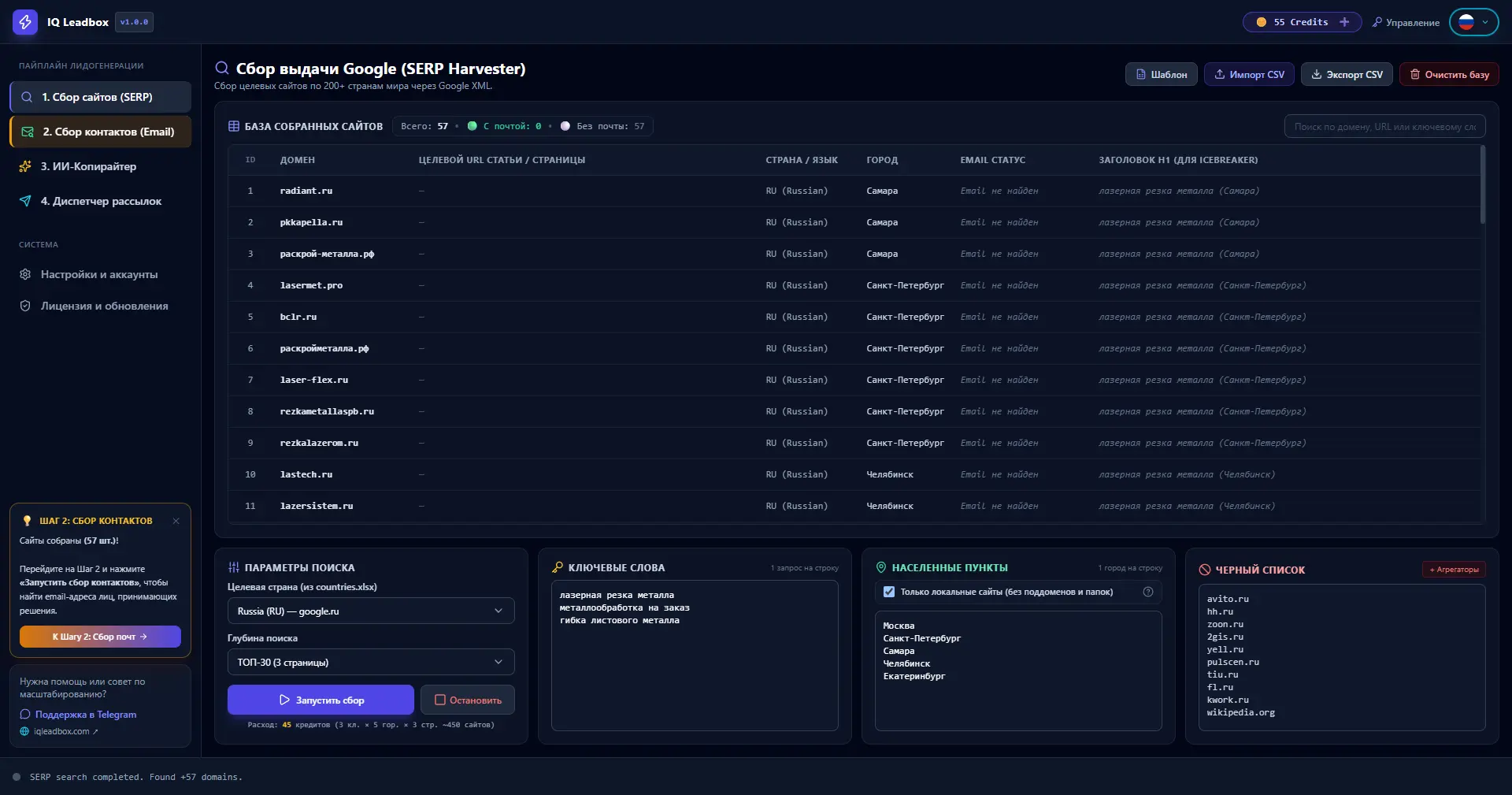Select the lazersistem.ru domain cell

coord(317,506)
